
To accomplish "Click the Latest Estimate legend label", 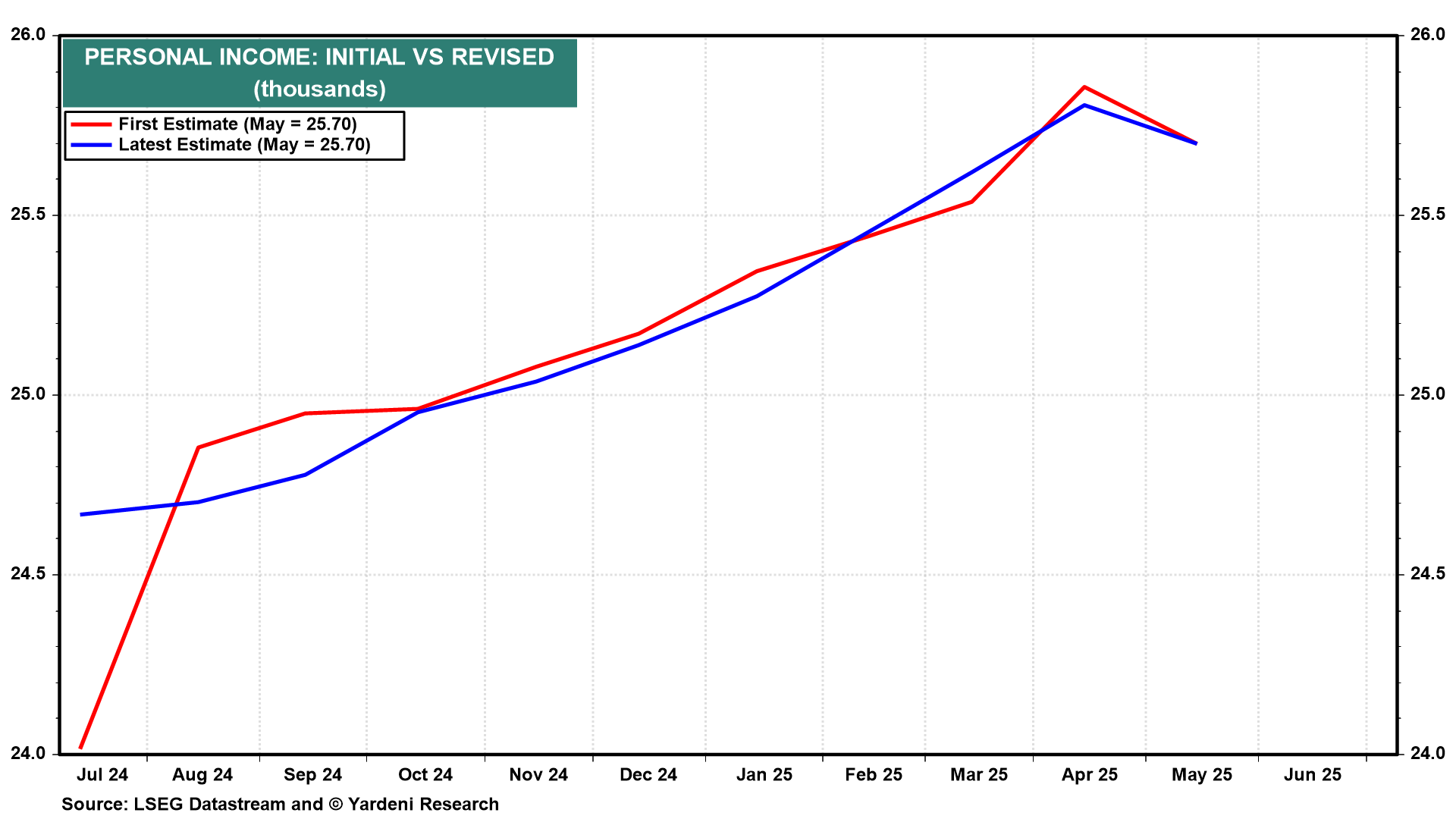I will (244, 145).
